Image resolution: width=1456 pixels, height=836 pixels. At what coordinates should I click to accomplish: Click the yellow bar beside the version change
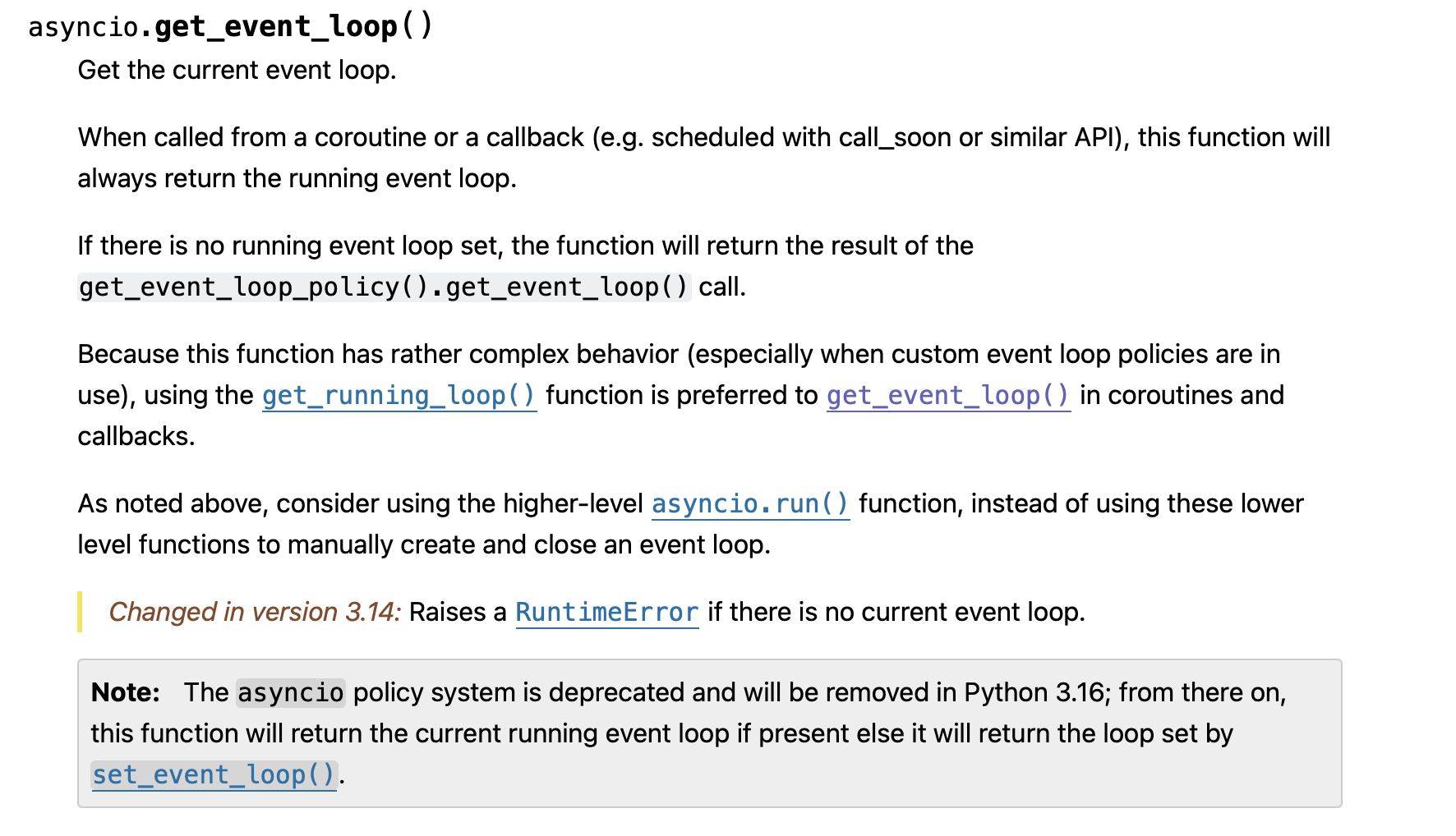click(x=80, y=612)
